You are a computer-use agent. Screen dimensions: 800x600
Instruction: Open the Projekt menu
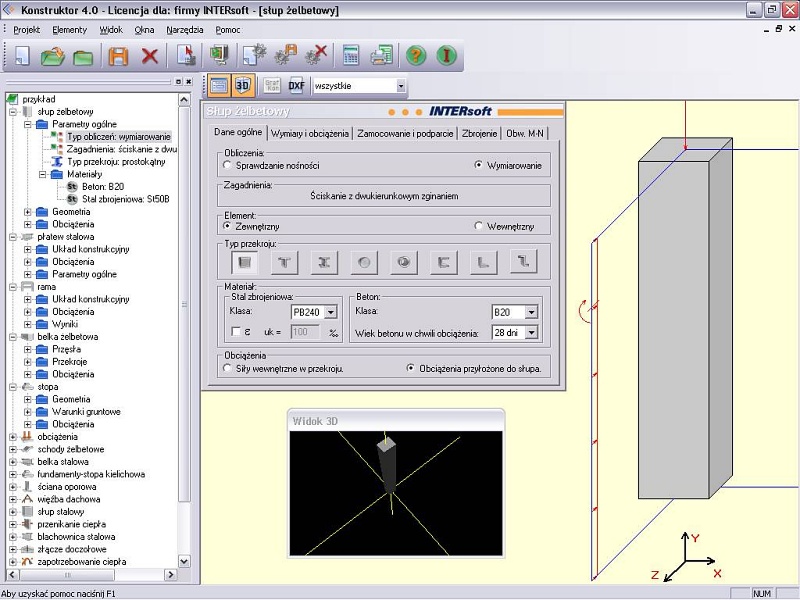27,30
